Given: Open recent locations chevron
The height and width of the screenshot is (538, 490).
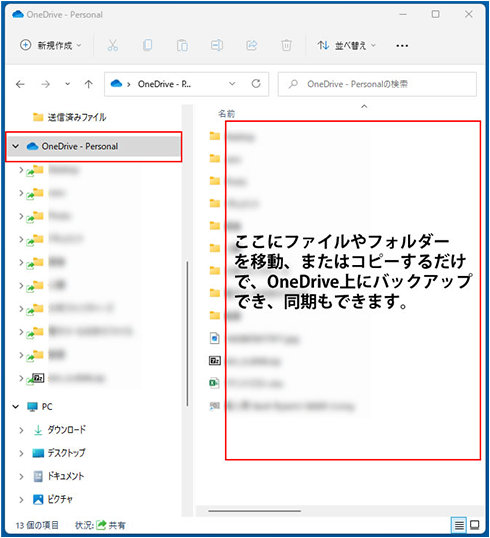Looking at the screenshot, I should tap(68, 84).
